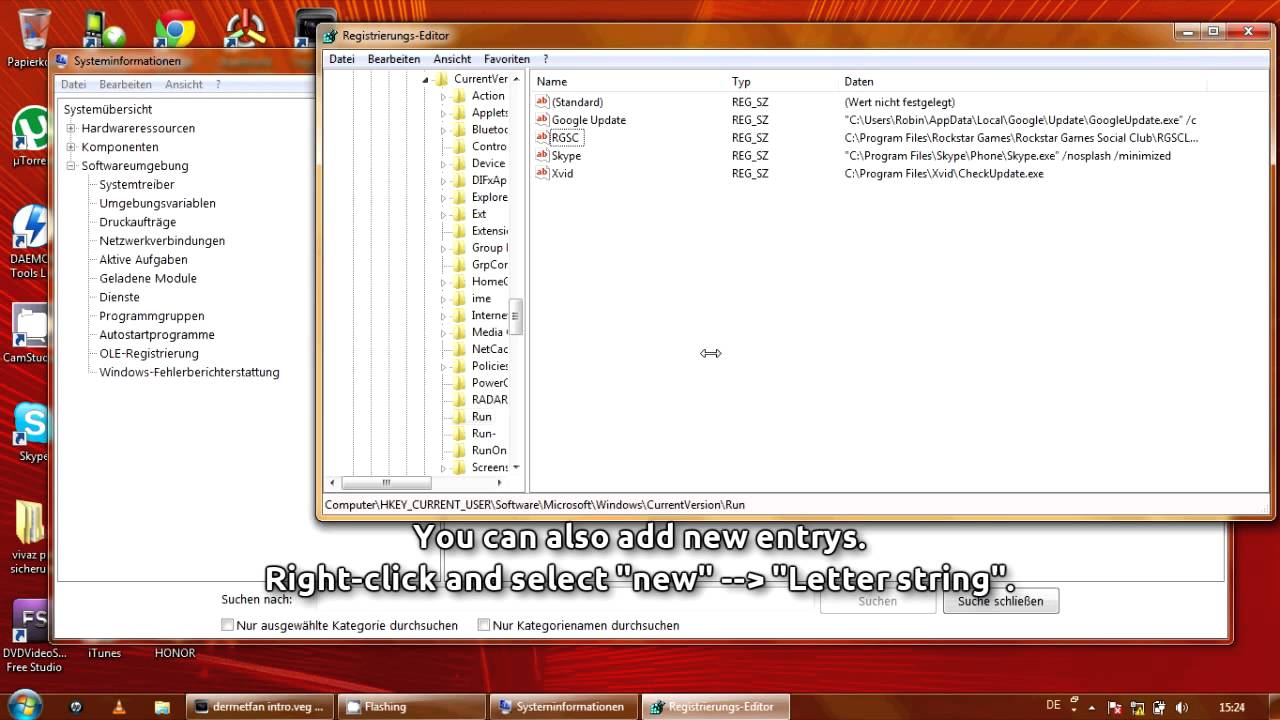The image size is (1280, 720).
Task: Open the ? help menu in Registrierungs-Editor
Action: coord(546,59)
